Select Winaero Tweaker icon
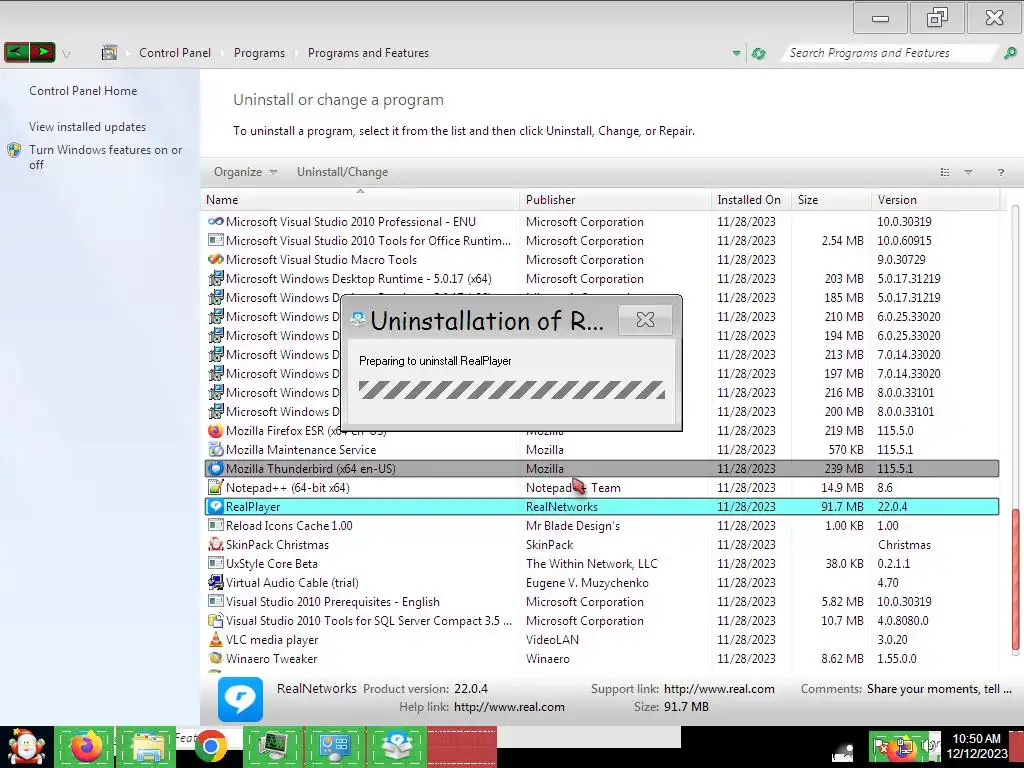 coord(216,658)
